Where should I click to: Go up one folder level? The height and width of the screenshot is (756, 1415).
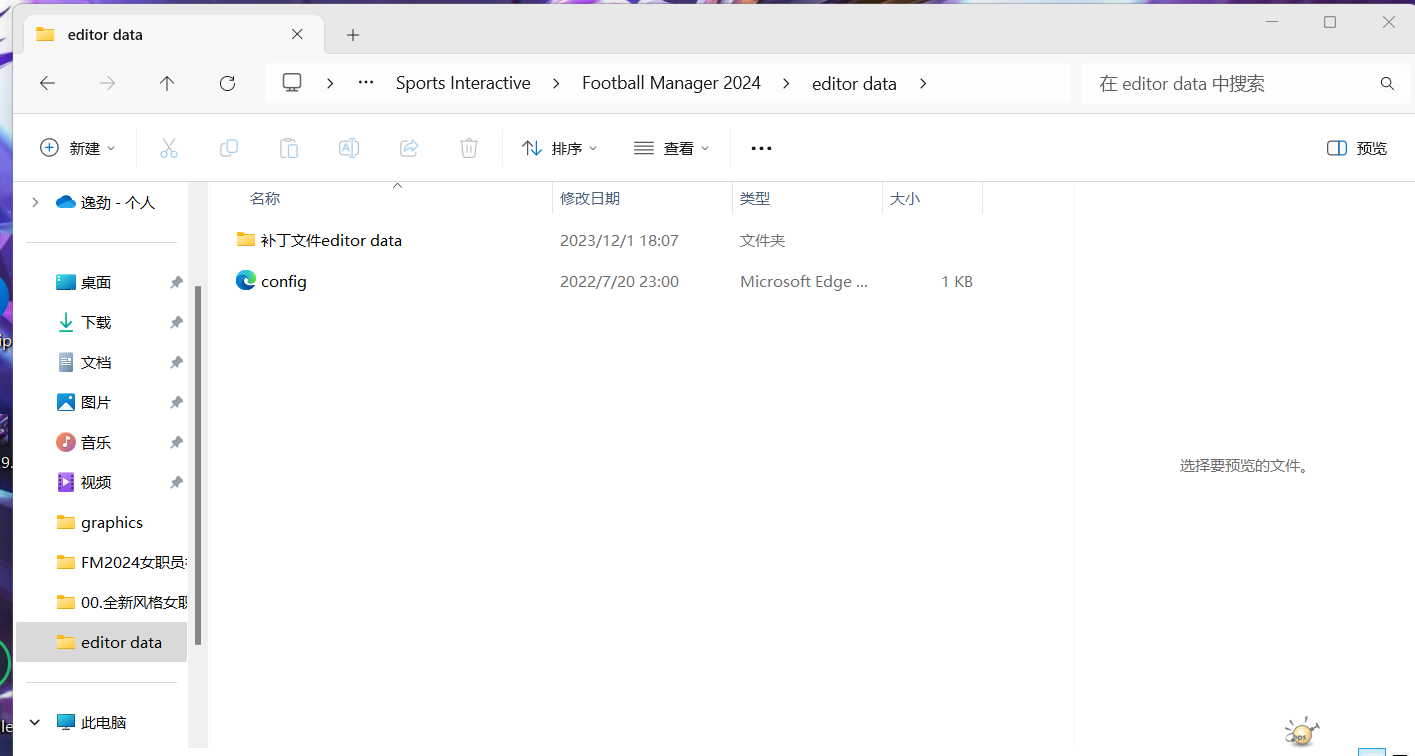tap(167, 84)
